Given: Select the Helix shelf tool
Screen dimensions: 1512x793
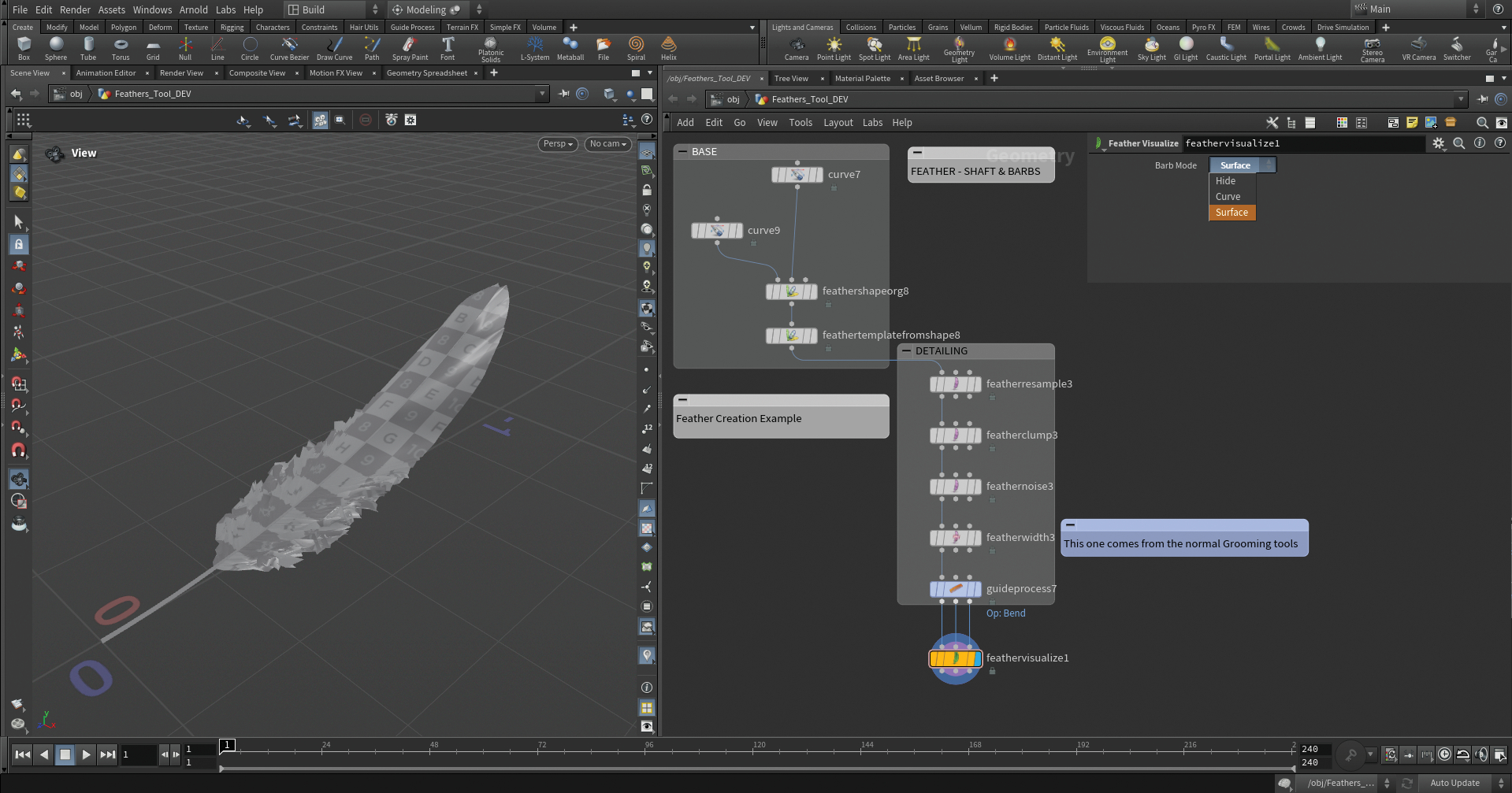Looking at the screenshot, I should (669, 48).
